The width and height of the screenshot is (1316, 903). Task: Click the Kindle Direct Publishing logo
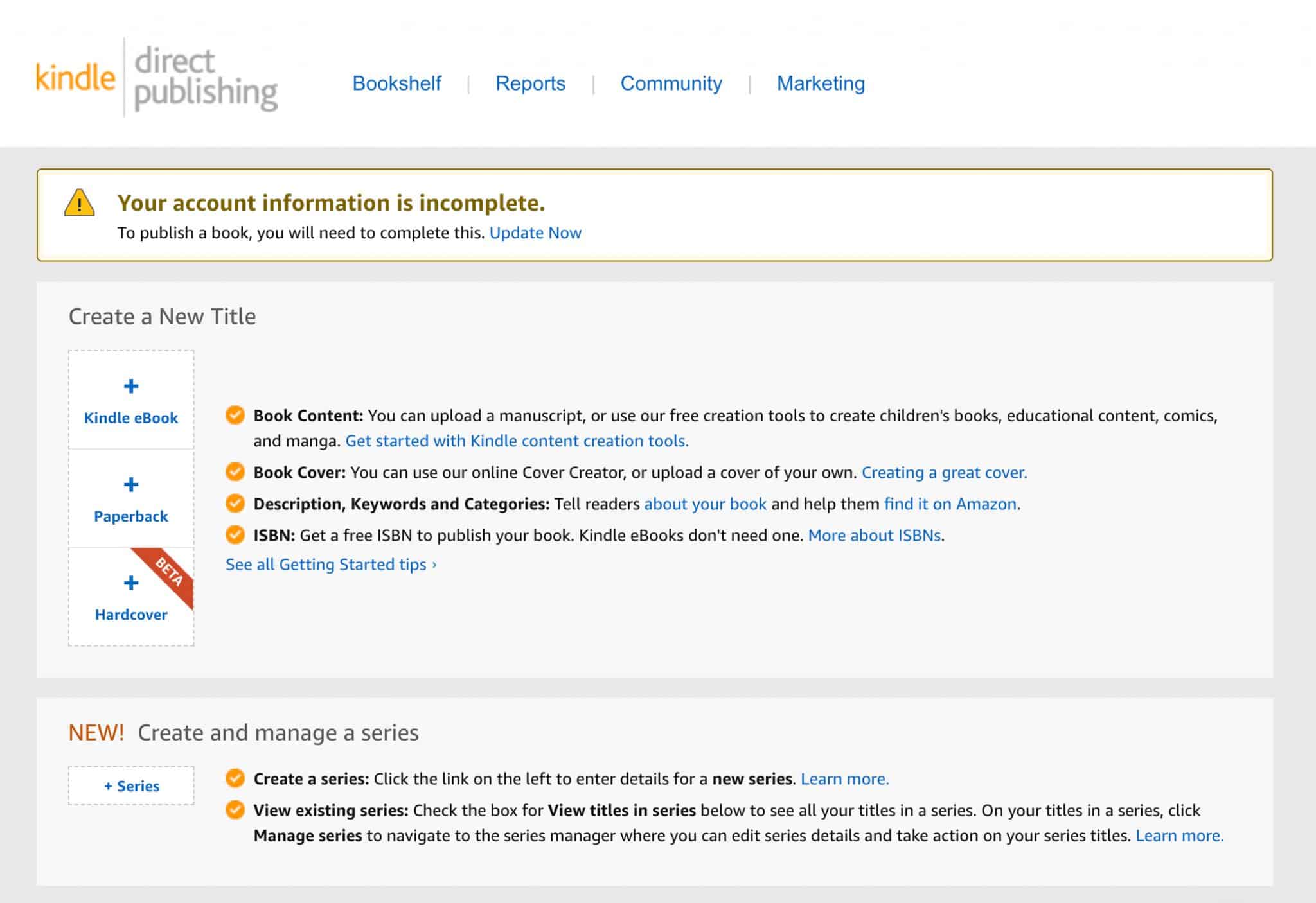pos(157,78)
